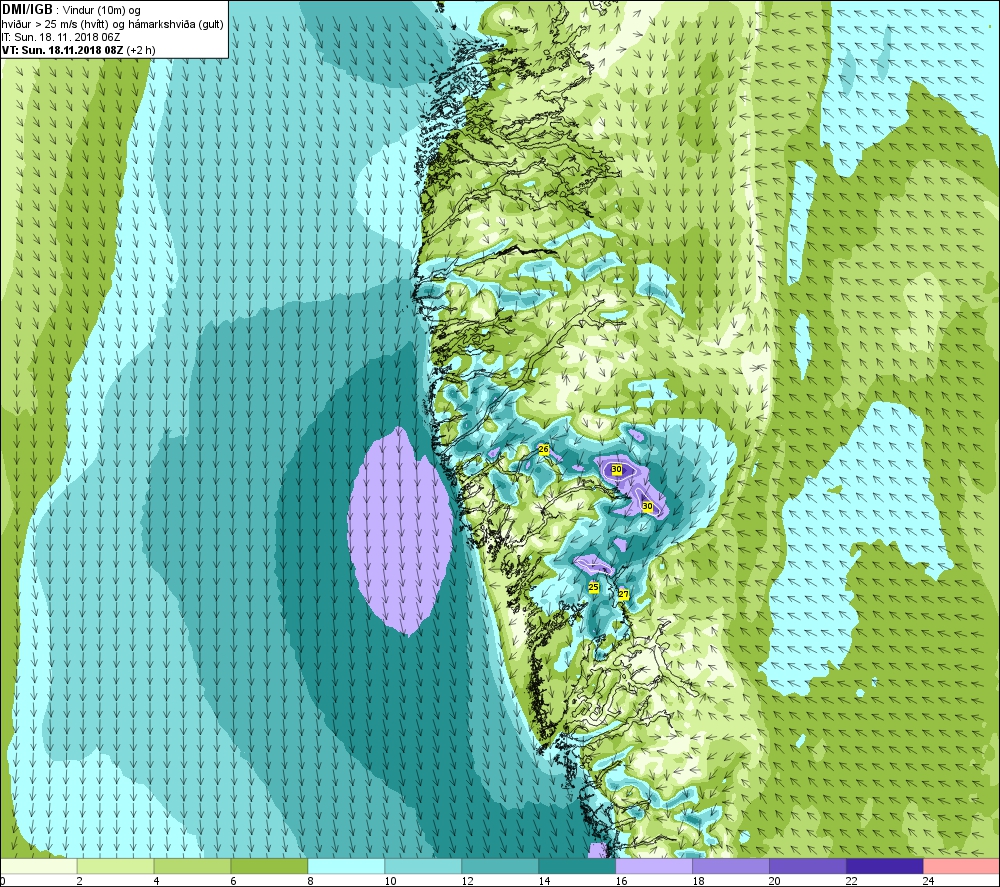
Task: Select the yellow gust marker labeled 25
Action: point(594,587)
